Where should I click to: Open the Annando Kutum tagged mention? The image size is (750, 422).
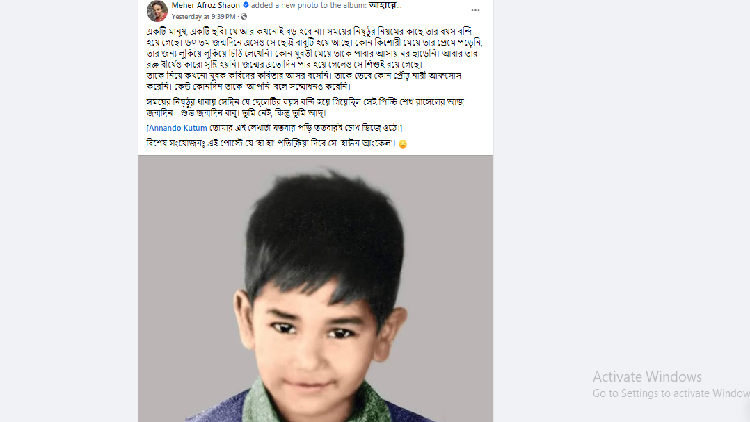pos(178,128)
